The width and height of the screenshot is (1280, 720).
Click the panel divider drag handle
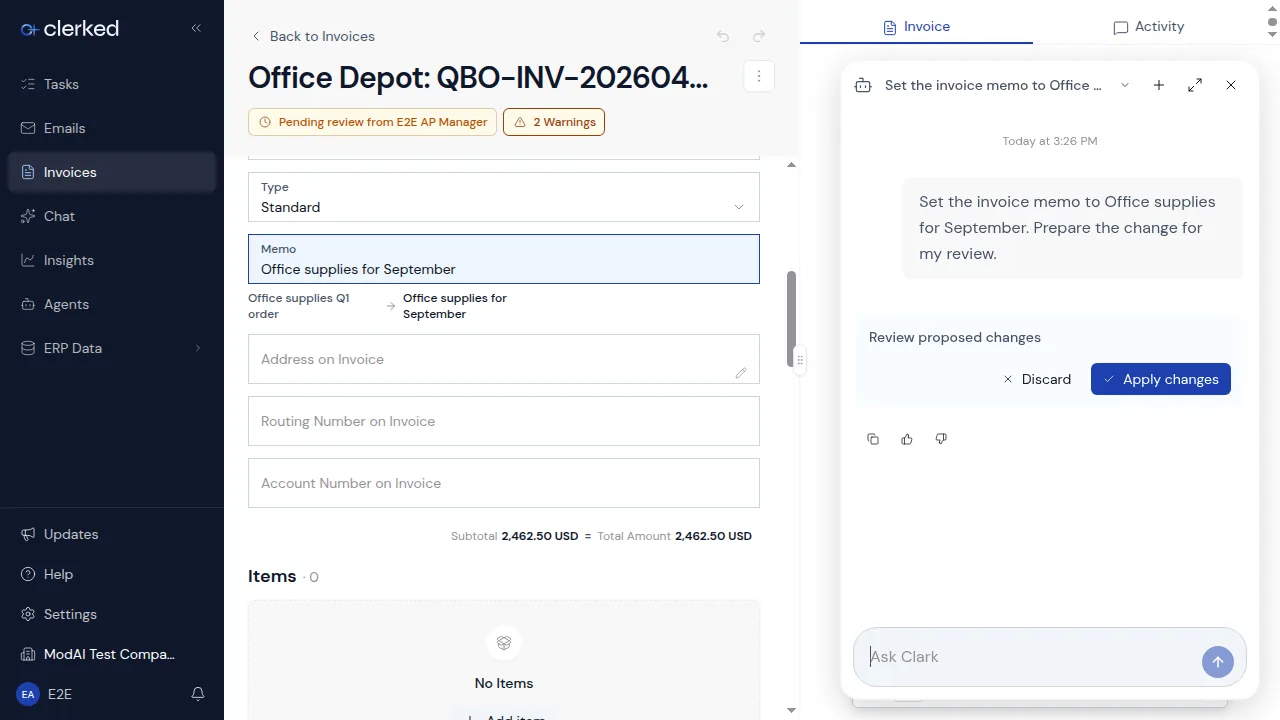pos(800,359)
